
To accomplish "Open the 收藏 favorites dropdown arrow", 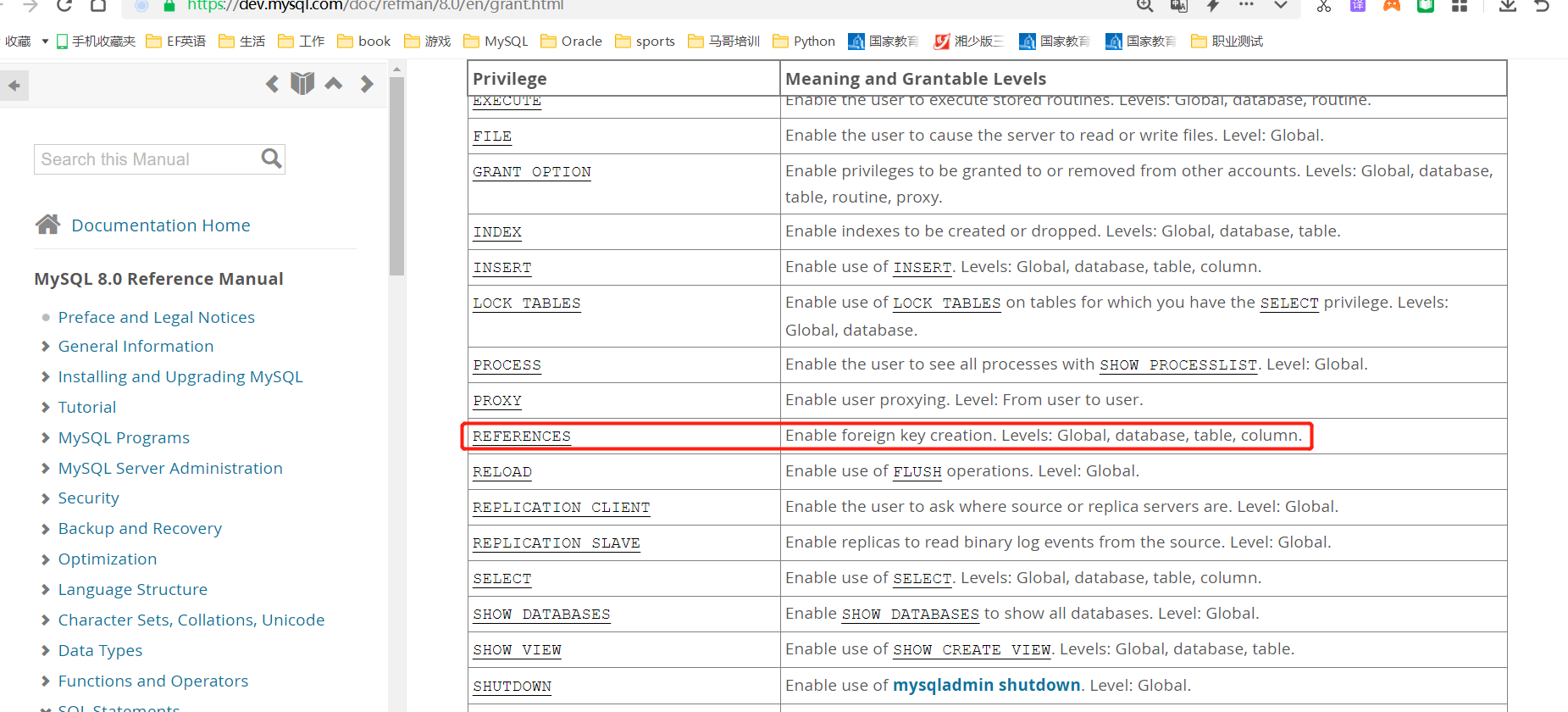I will [45, 41].
